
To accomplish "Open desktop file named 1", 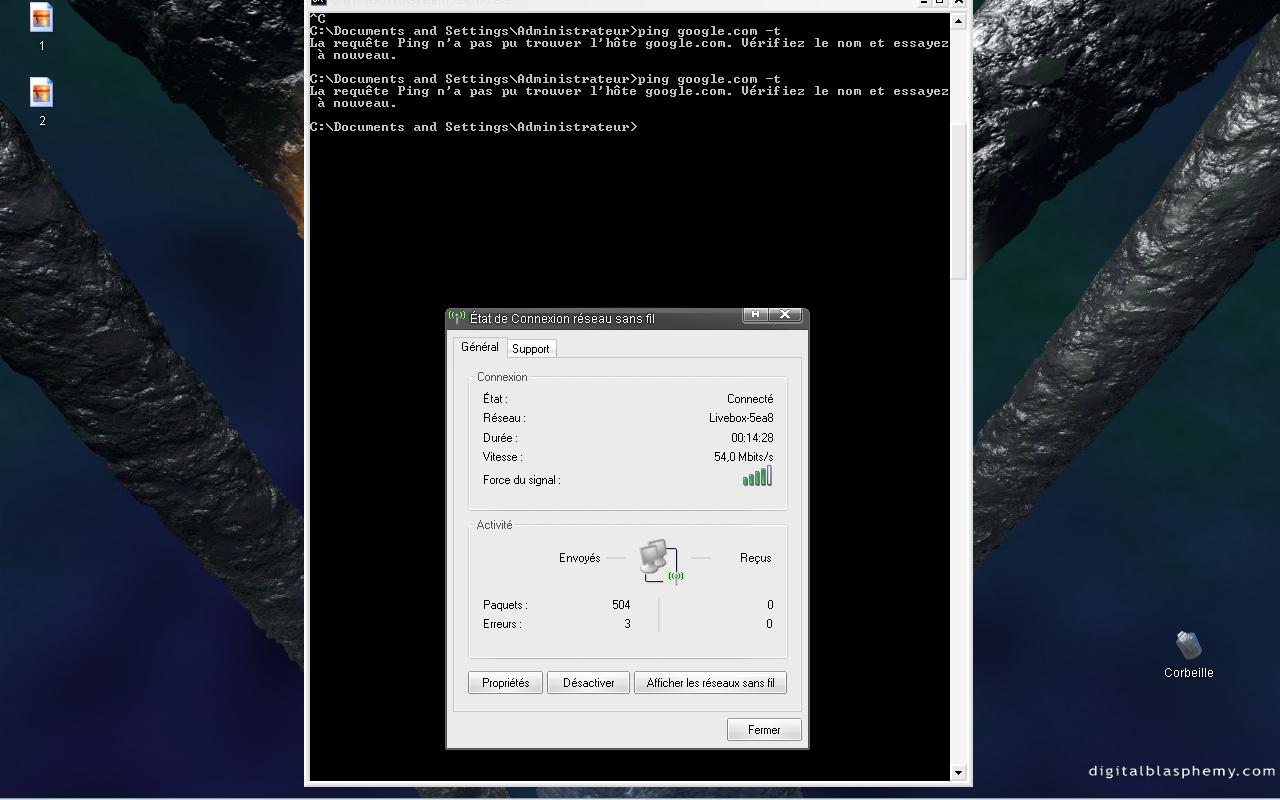I will click(x=41, y=26).
